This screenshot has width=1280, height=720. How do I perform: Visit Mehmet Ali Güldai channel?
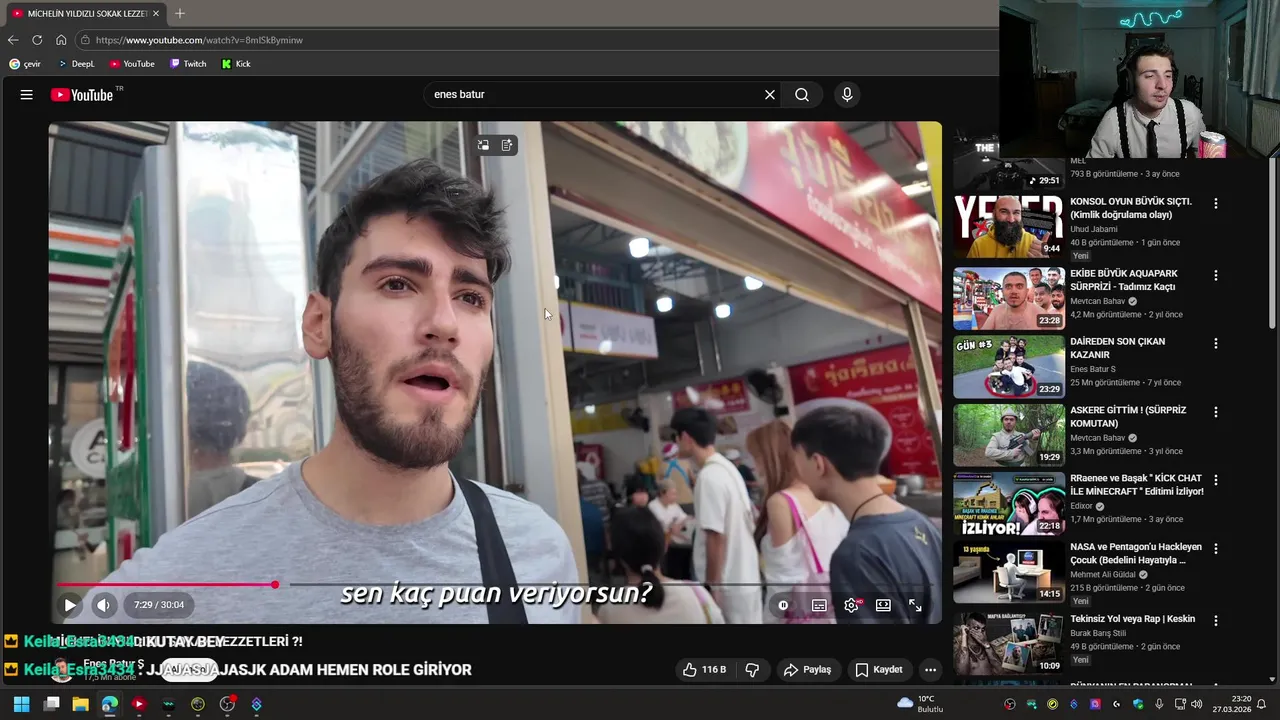coord(1104,575)
